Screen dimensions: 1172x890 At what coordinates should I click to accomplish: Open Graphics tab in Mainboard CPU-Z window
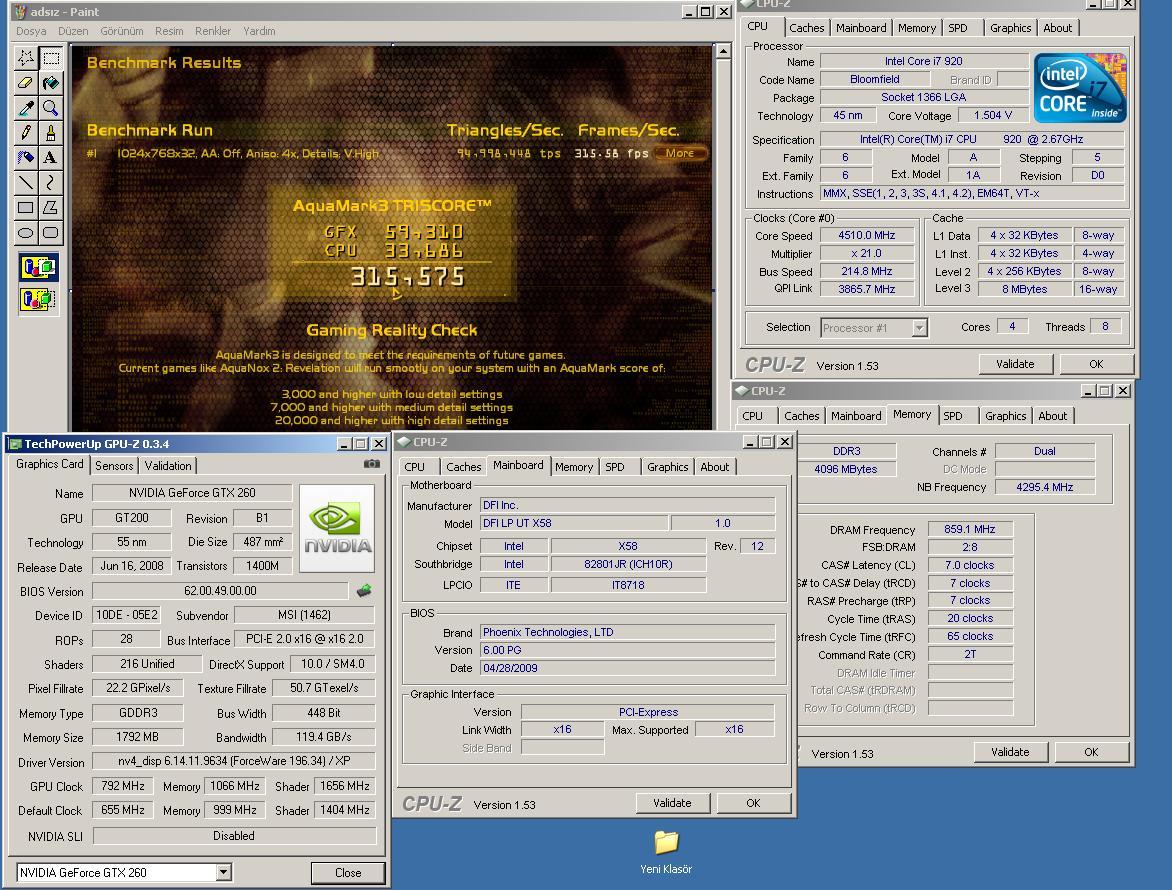tap(667, 467)
